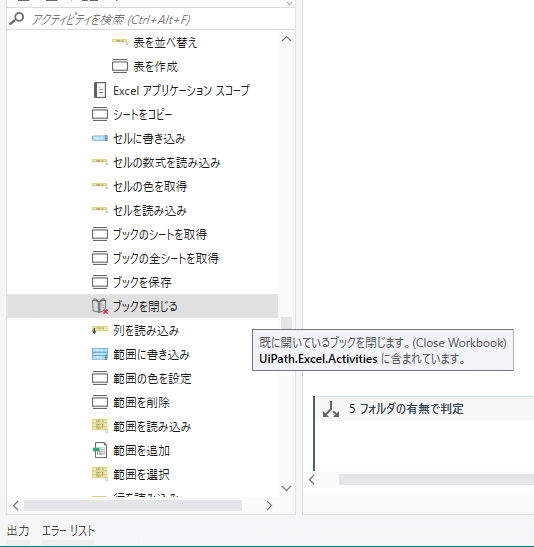Image resolution: width=534 pixels, height=547 pixels.
Task: Switch to the エラー リスト tab
Action: tap(68, 531)
